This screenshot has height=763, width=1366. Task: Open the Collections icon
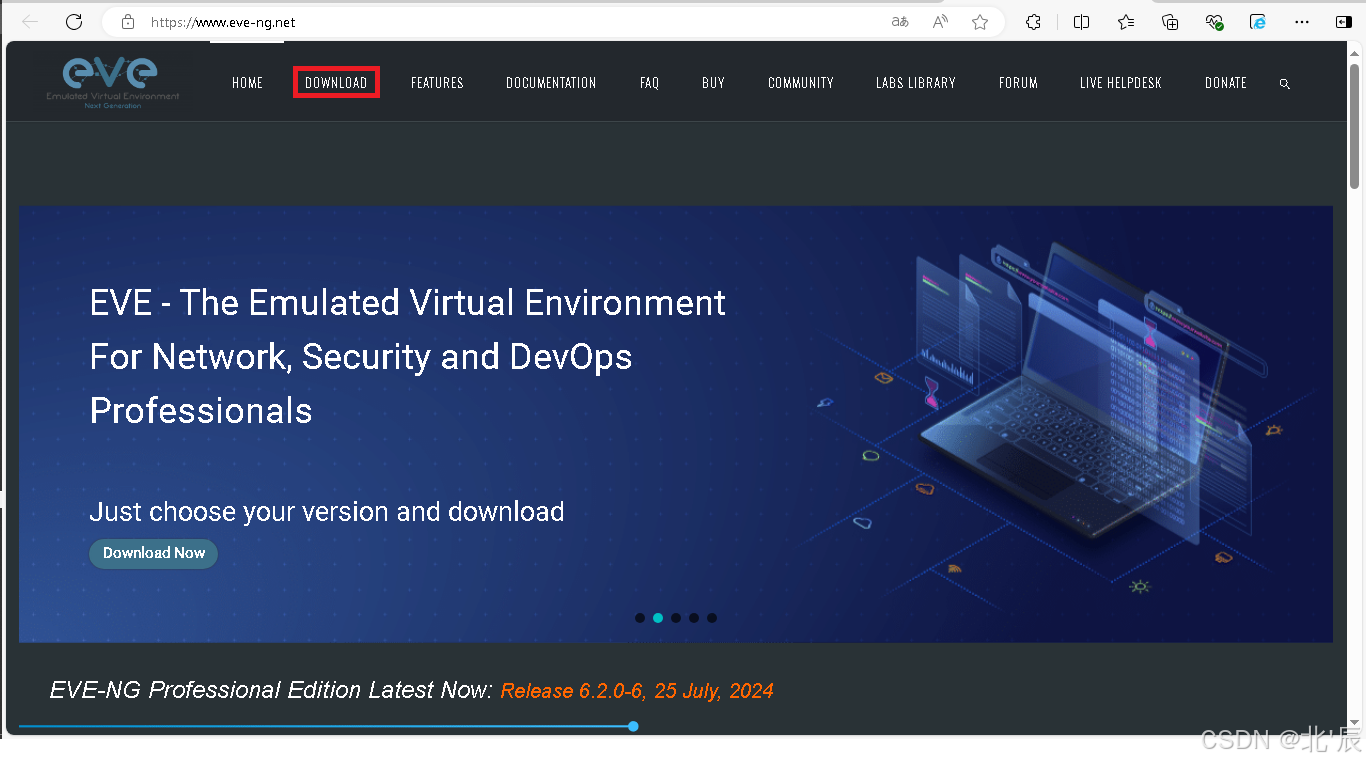1170,21
